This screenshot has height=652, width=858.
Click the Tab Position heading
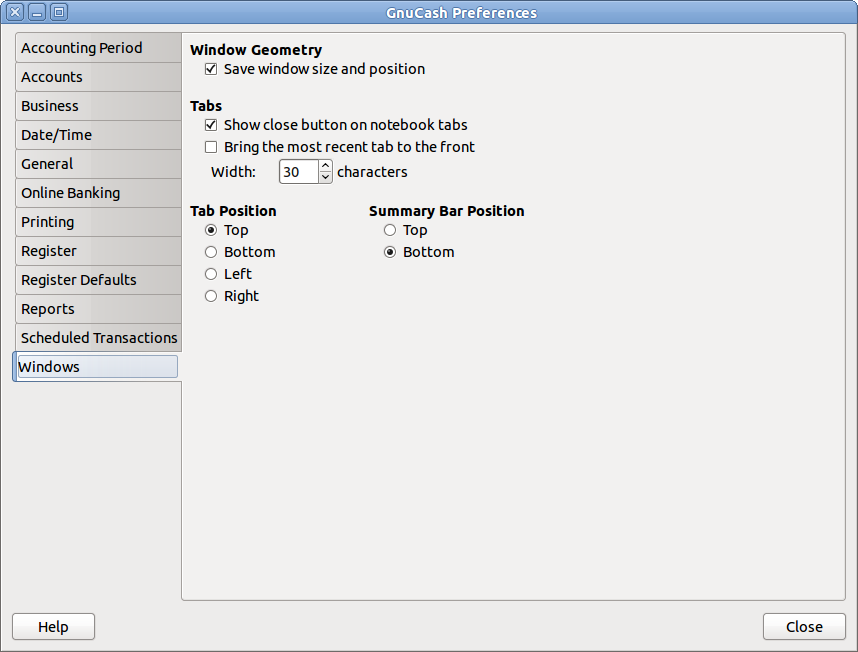click(233, 211)
